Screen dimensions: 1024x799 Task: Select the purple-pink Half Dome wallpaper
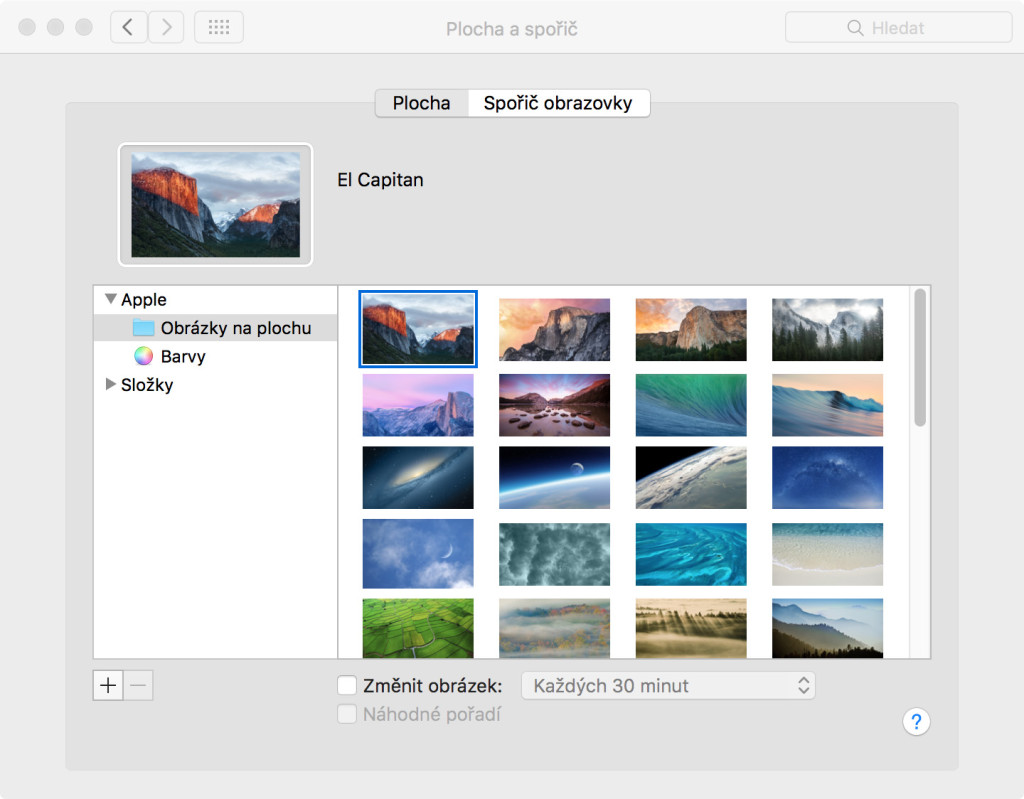pos(418,405)
